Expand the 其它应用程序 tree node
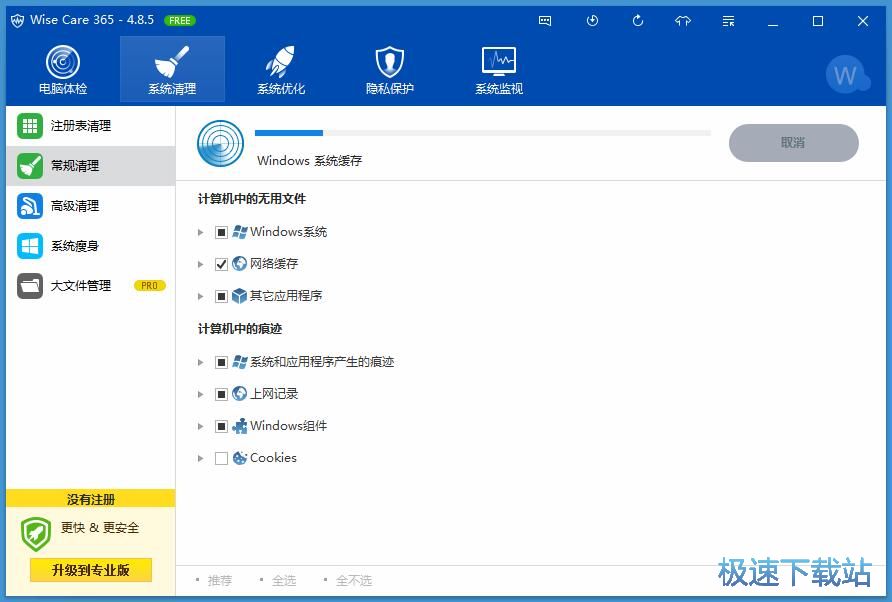 point(200,296)
